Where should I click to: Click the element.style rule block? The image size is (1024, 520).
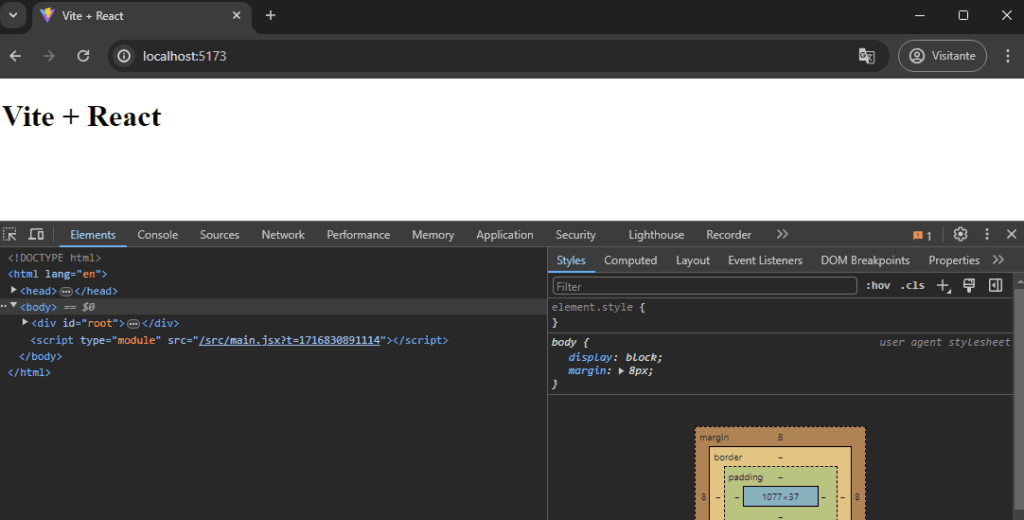pos(780,314)
